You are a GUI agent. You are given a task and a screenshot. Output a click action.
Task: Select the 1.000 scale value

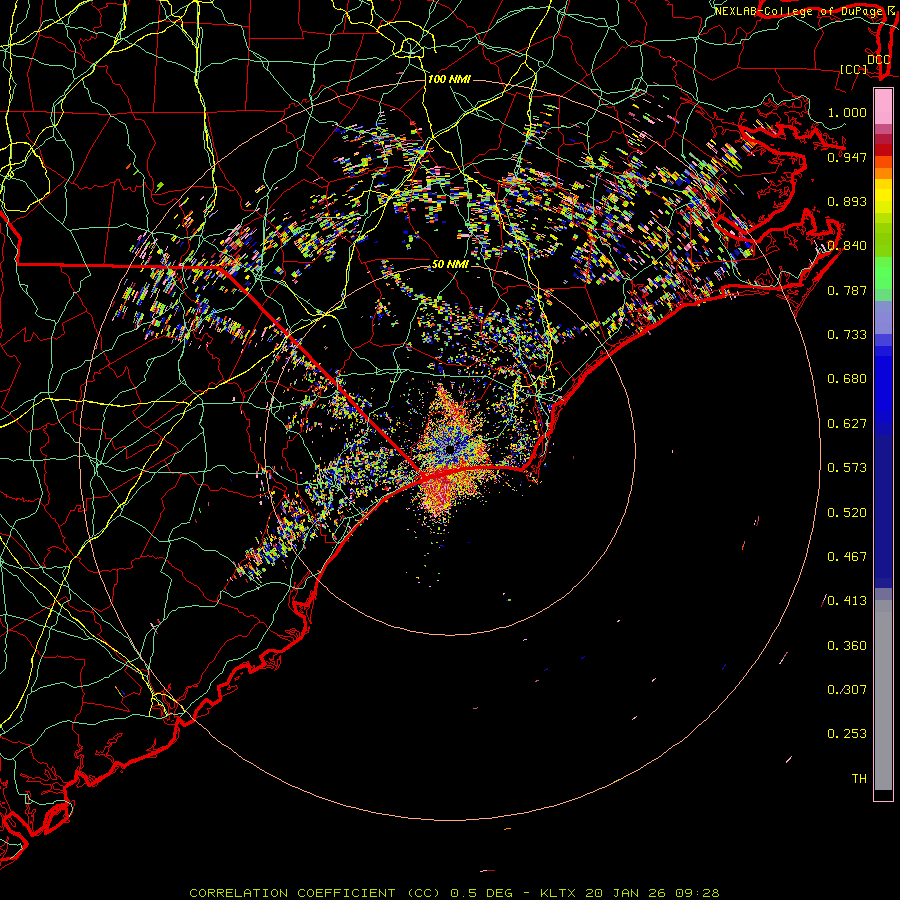(847, 112)
